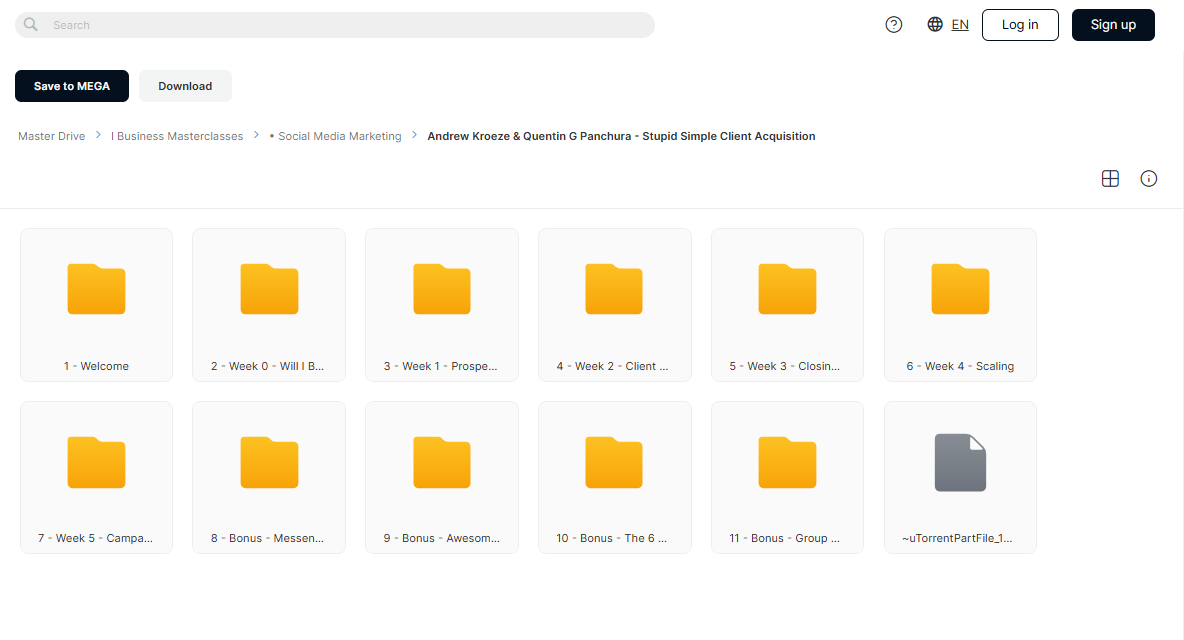Open the '6 - Week 4 - Scaling' folder icon

tap(960, 289)
